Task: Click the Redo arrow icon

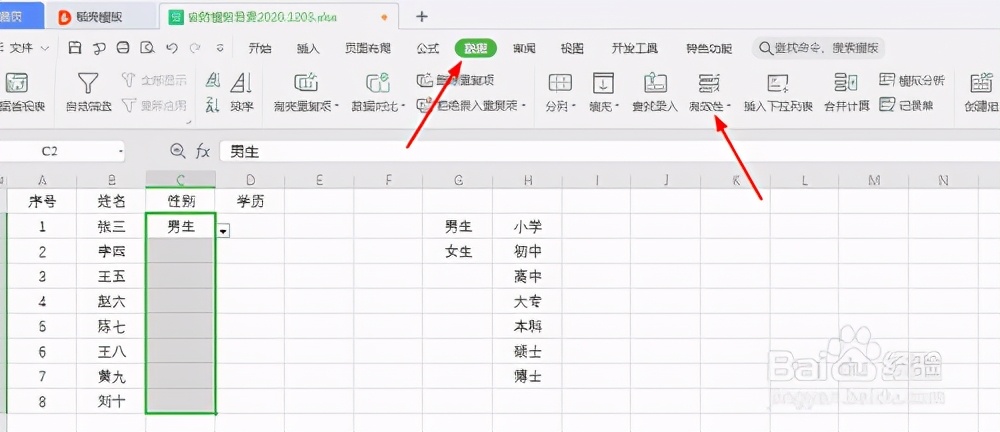Action: pyautogui.click(x=195, y=48)
